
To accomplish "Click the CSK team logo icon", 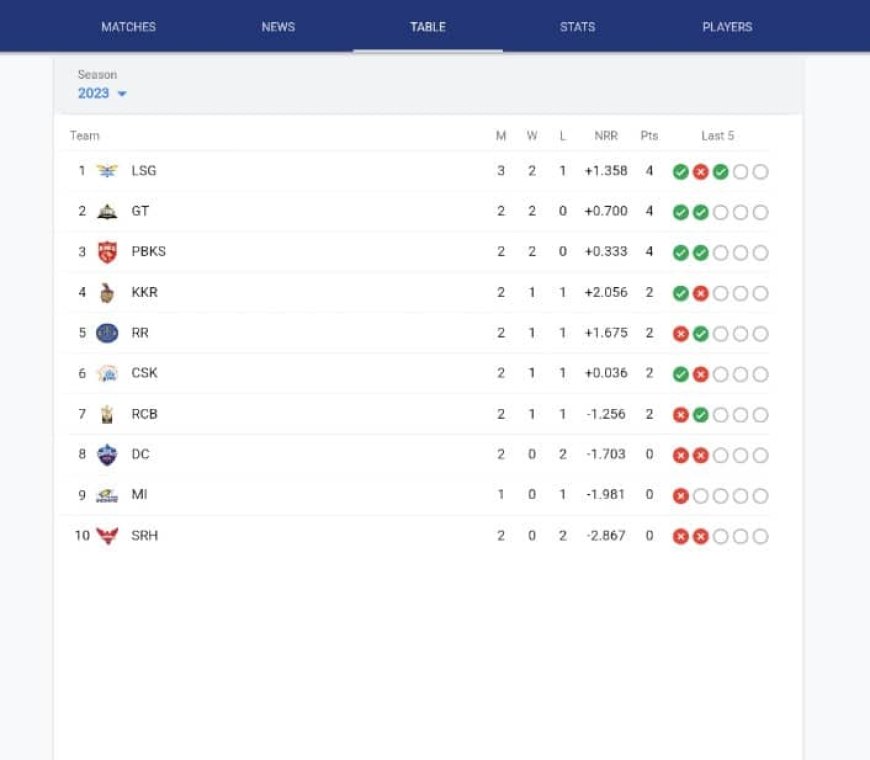I will pyautogui.click(x=107, y=374).
